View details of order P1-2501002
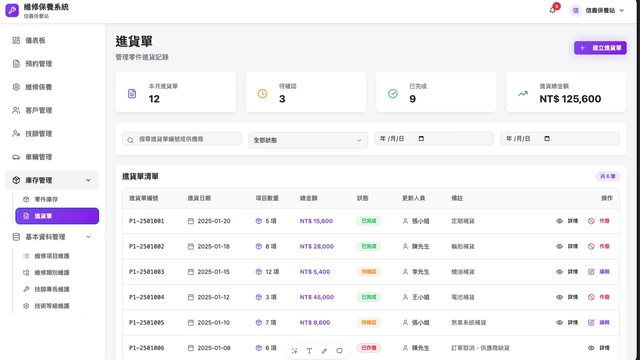 tap(567, 246)
